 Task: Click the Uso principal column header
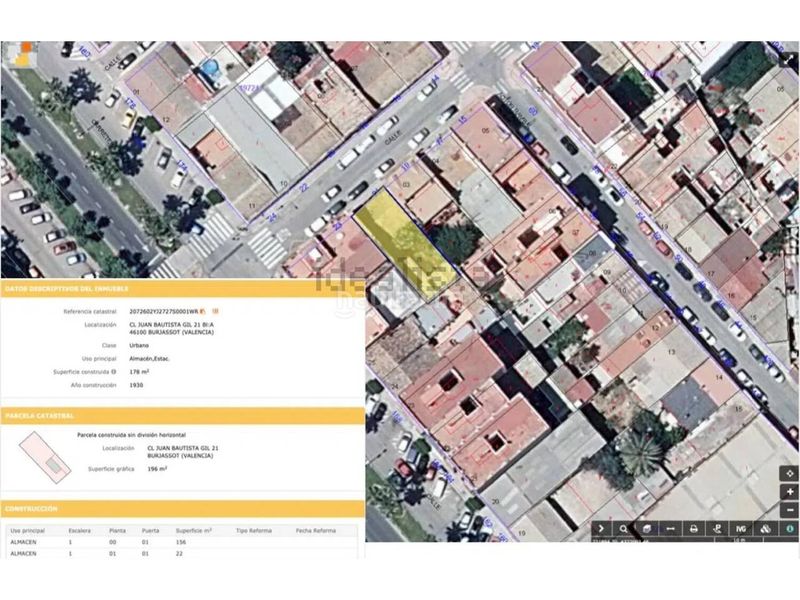pos(28,531)
